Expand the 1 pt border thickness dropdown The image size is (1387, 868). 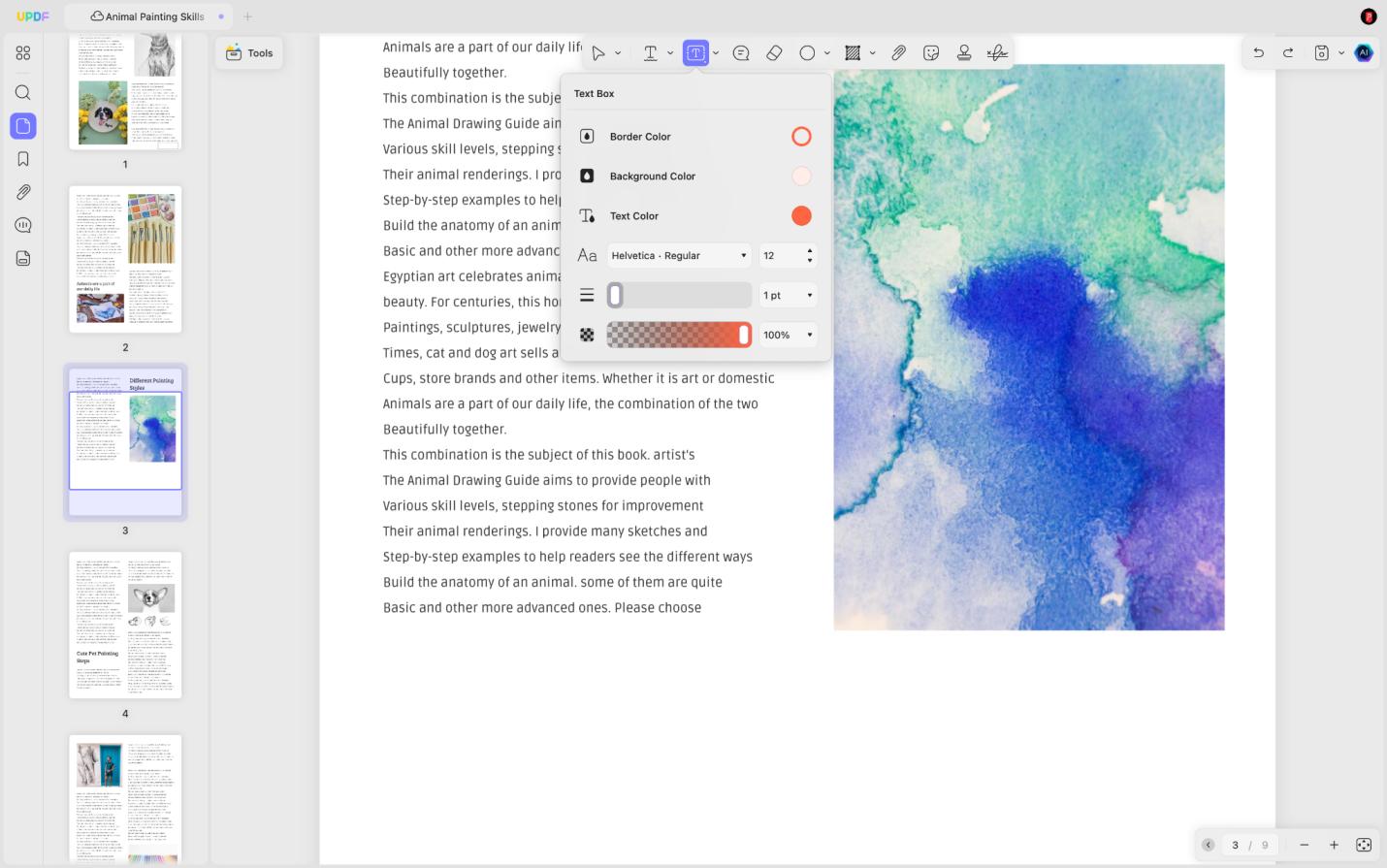[788, 295]
